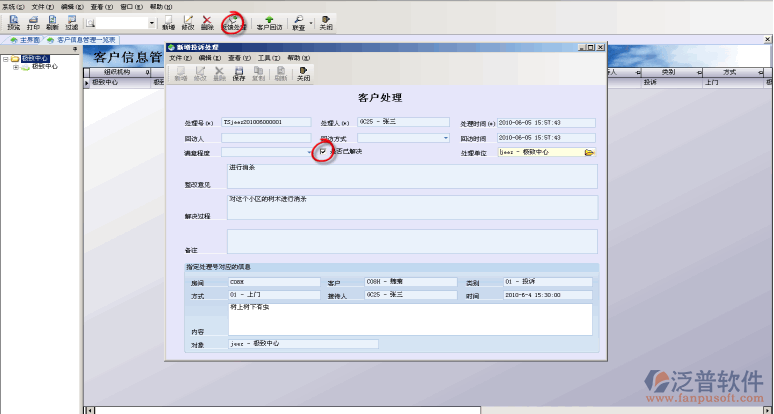Open the 回访方式 dropdown
774x414 pixels.
tap(445, 138)
